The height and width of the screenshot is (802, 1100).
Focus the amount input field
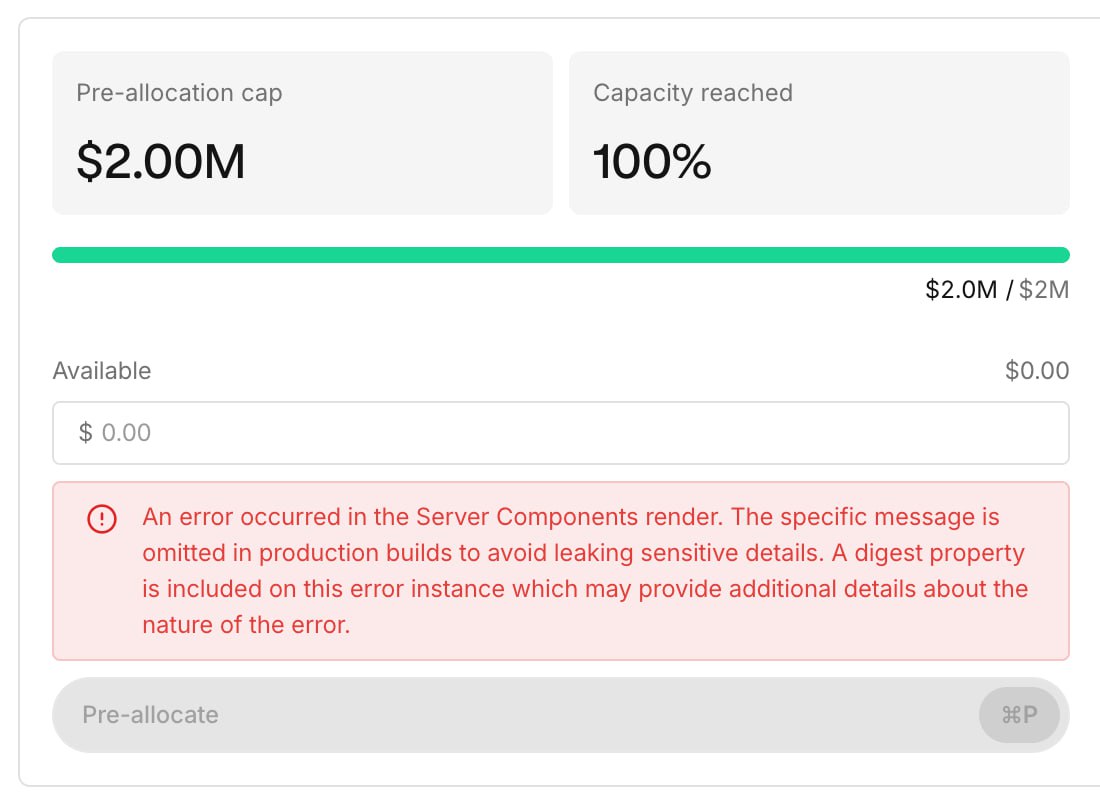(560, 433)
